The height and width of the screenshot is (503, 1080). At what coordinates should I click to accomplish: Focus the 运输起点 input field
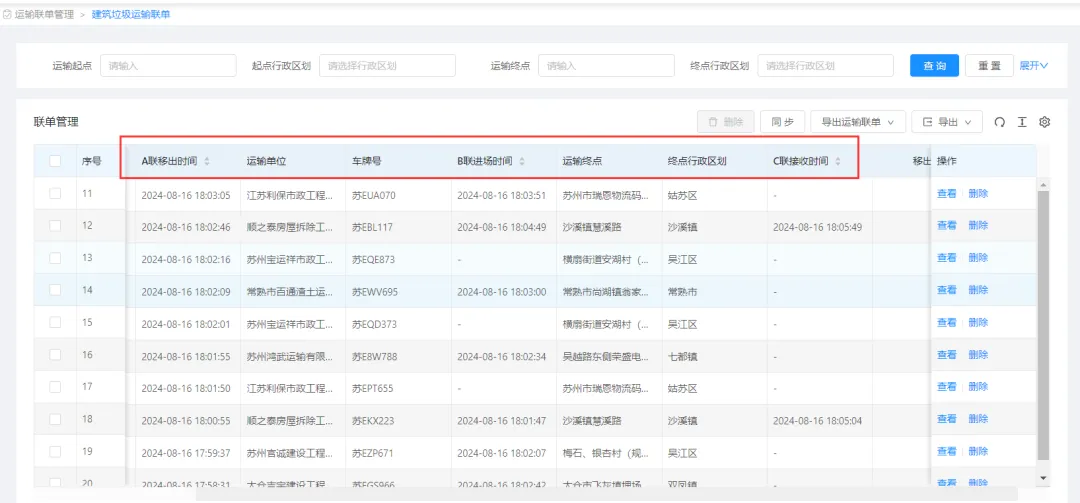(168, 66)
